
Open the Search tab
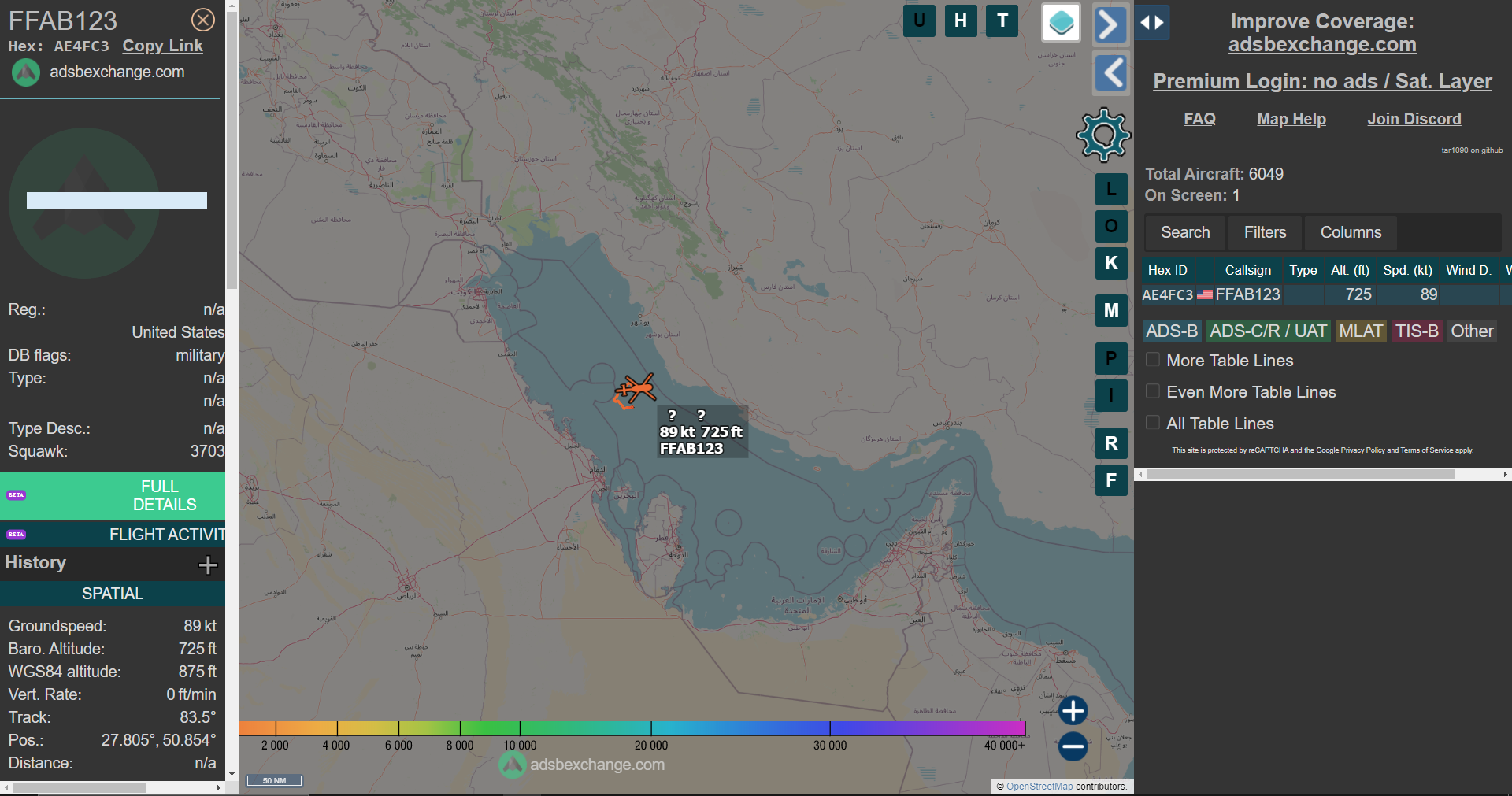[1185, 232]
